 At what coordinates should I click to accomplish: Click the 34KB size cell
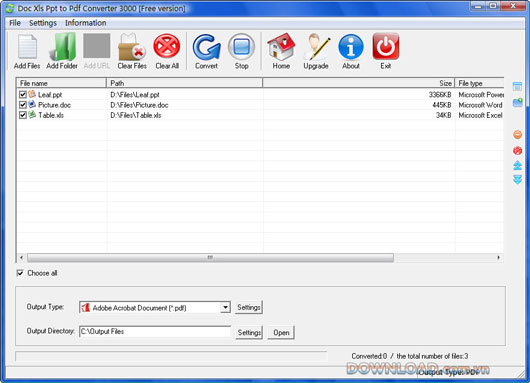(x=443, y=115)
